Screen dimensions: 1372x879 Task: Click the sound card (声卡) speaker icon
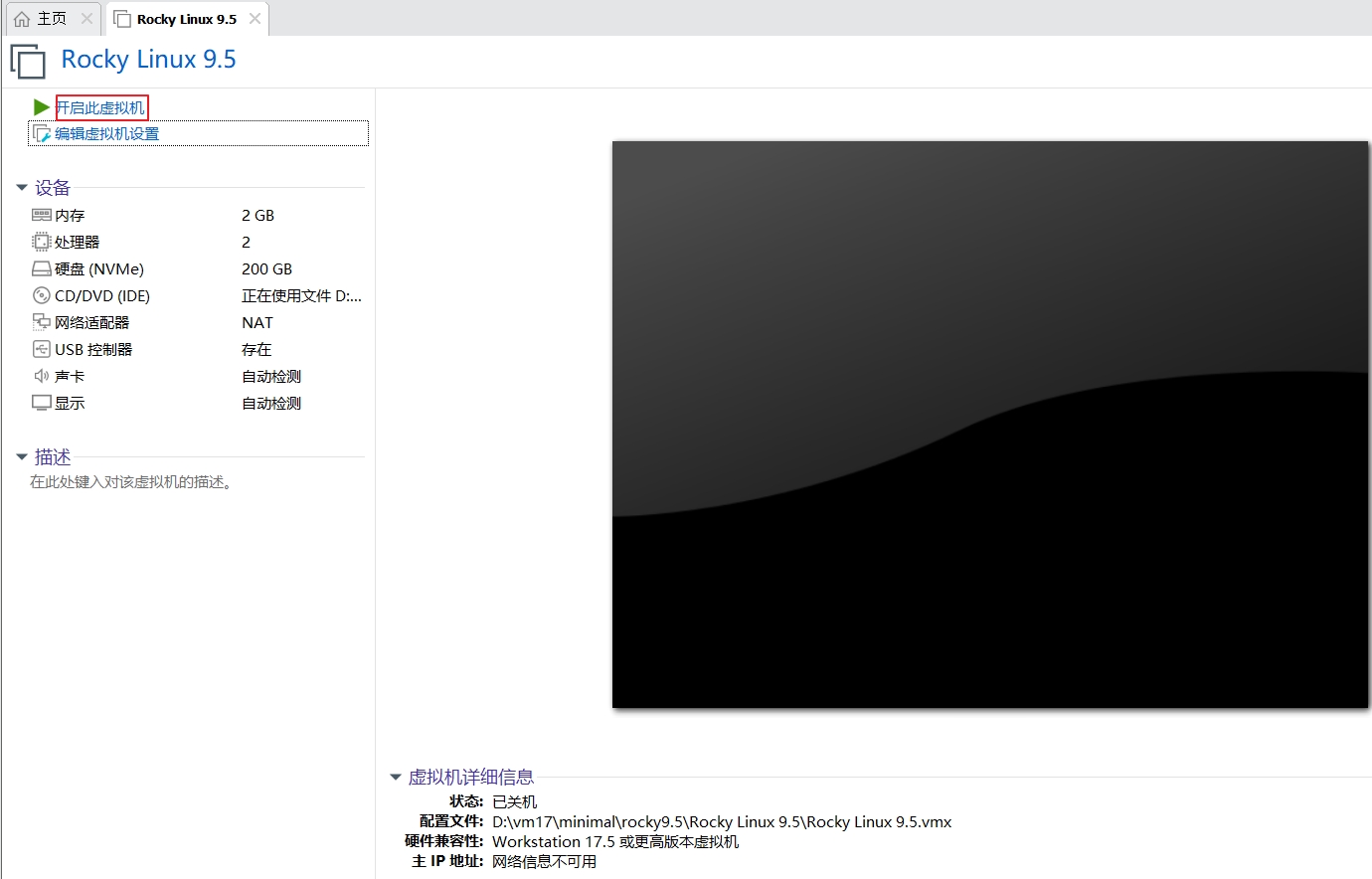point(42,376)
